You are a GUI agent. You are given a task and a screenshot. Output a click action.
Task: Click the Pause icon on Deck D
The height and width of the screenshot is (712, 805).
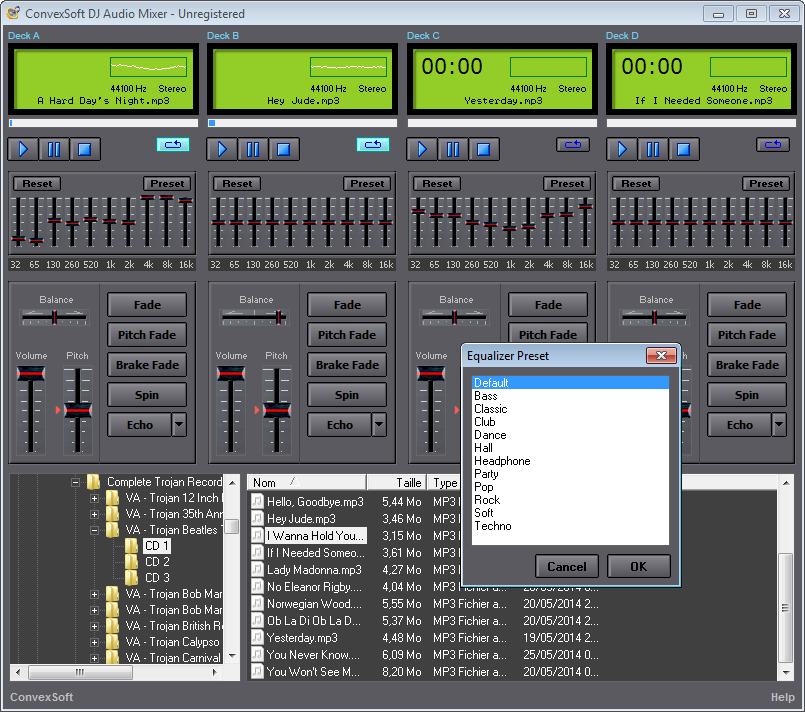point(653,149)
